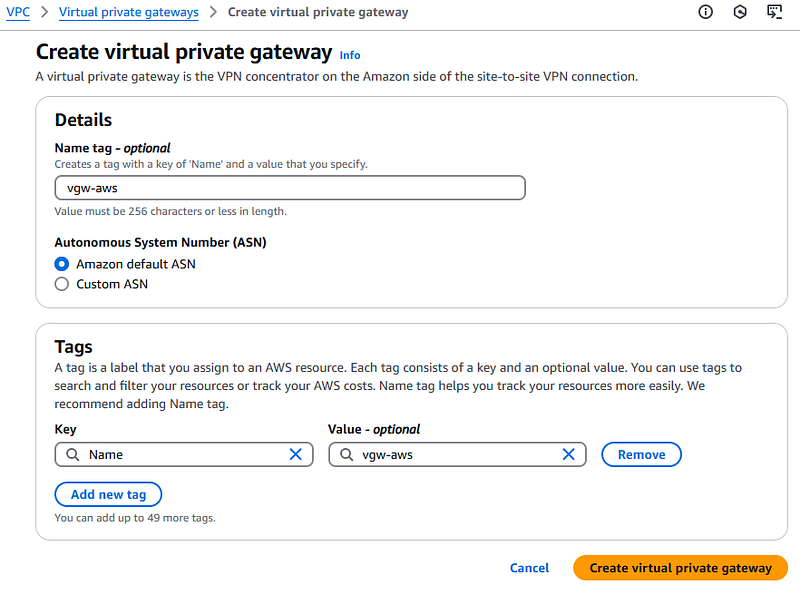Viewport: 800px width, 594px height.
Task: Click the tag Value combo box
Action: pos(457,454)
